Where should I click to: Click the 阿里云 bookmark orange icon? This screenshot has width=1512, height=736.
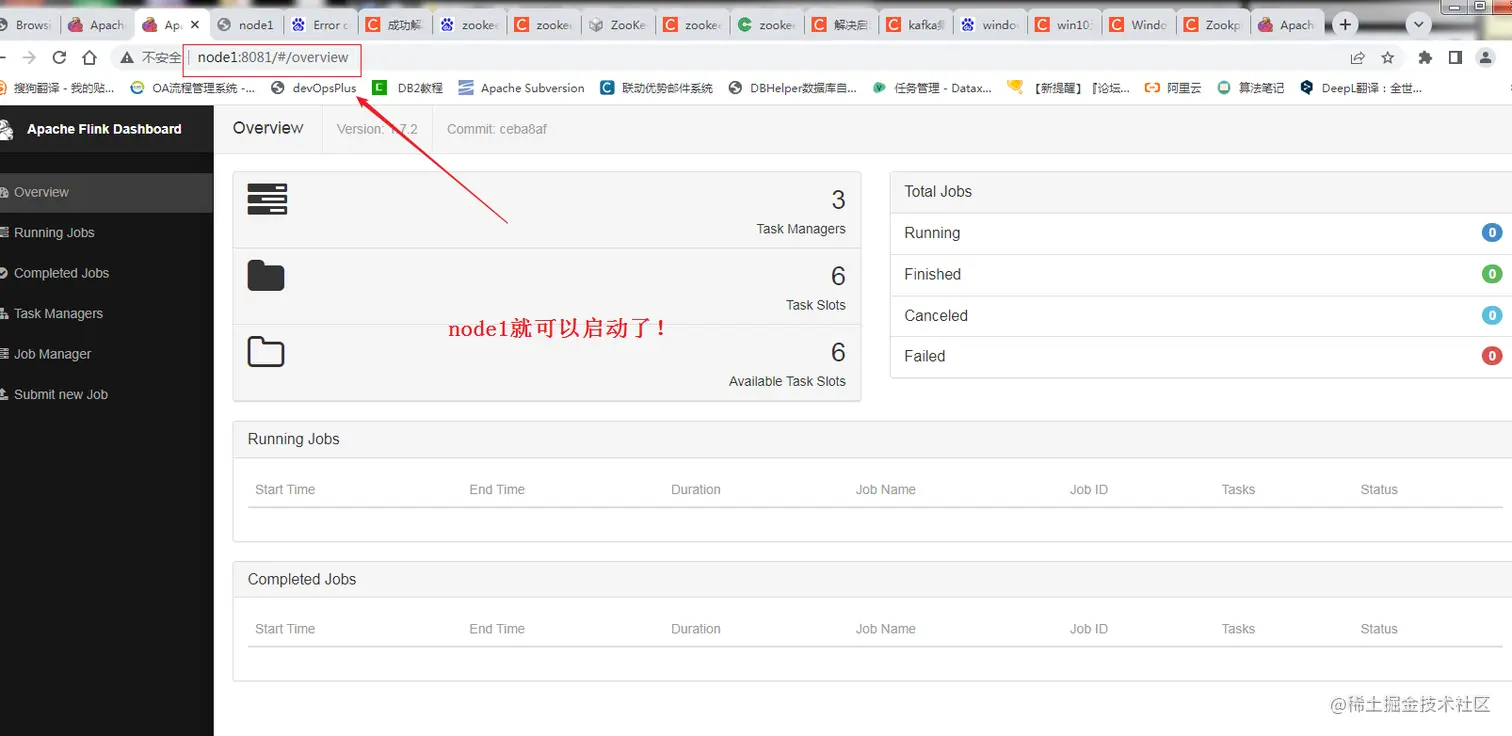1152,88
